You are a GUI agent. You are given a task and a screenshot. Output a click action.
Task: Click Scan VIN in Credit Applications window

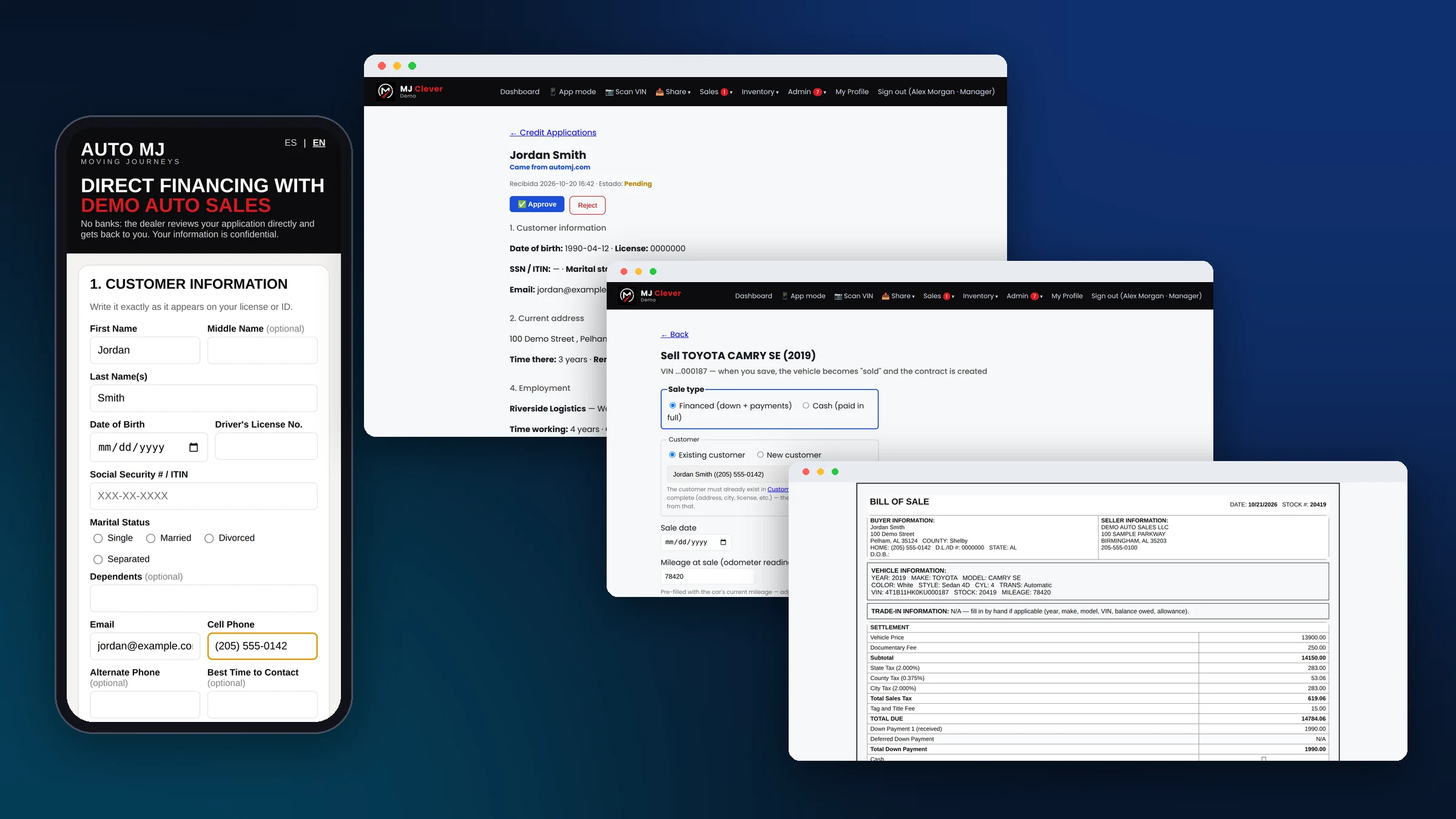(625, 92)
